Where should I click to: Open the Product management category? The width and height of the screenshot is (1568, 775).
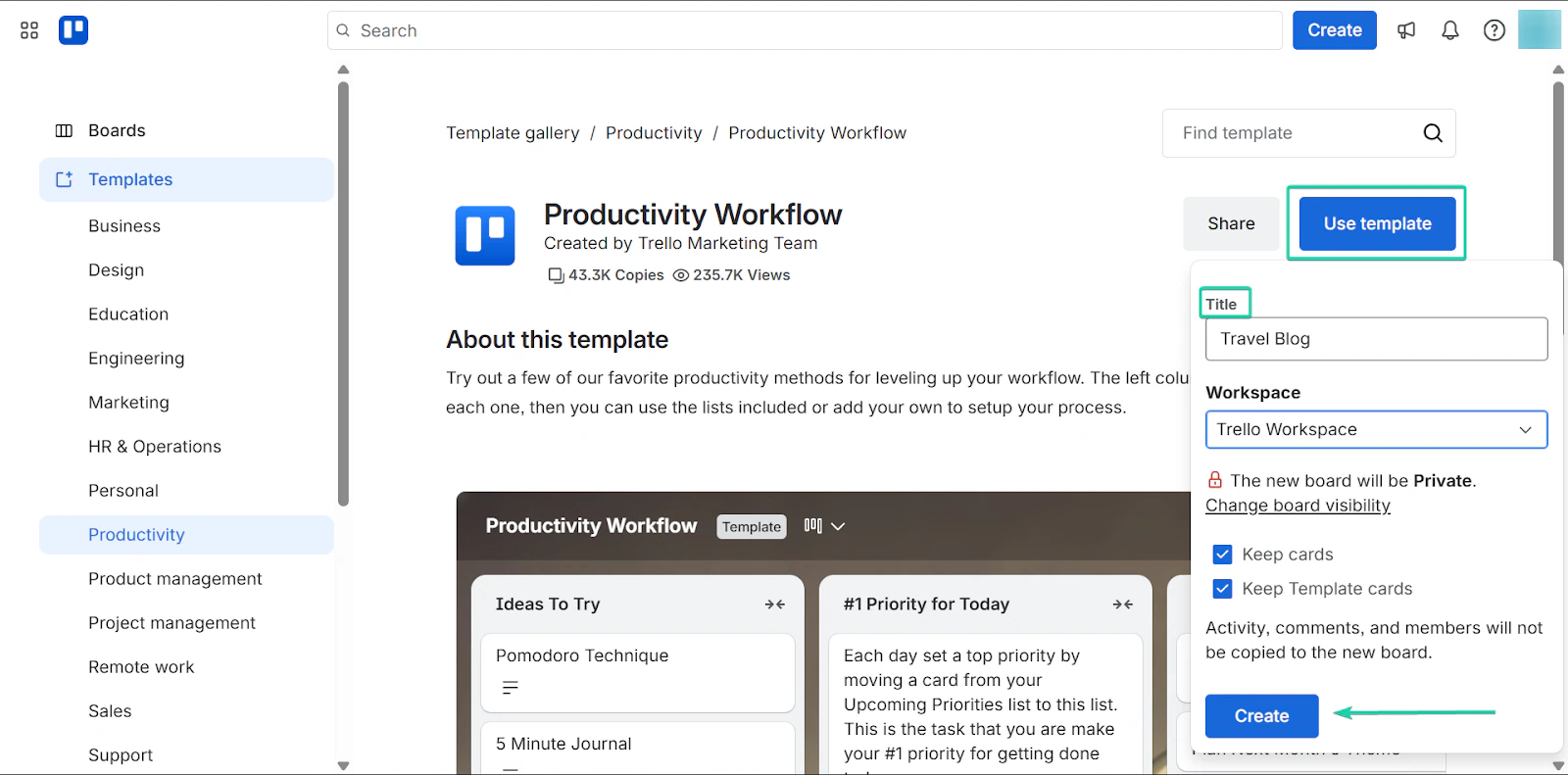pos(175,579)
